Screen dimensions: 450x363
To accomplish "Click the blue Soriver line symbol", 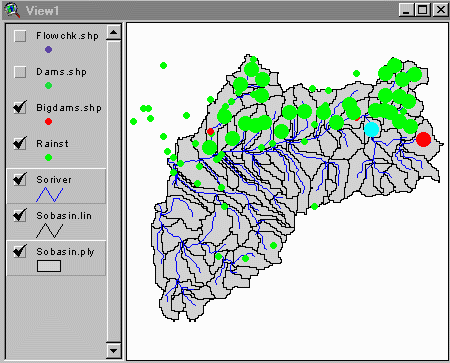I will pos(49,195).
